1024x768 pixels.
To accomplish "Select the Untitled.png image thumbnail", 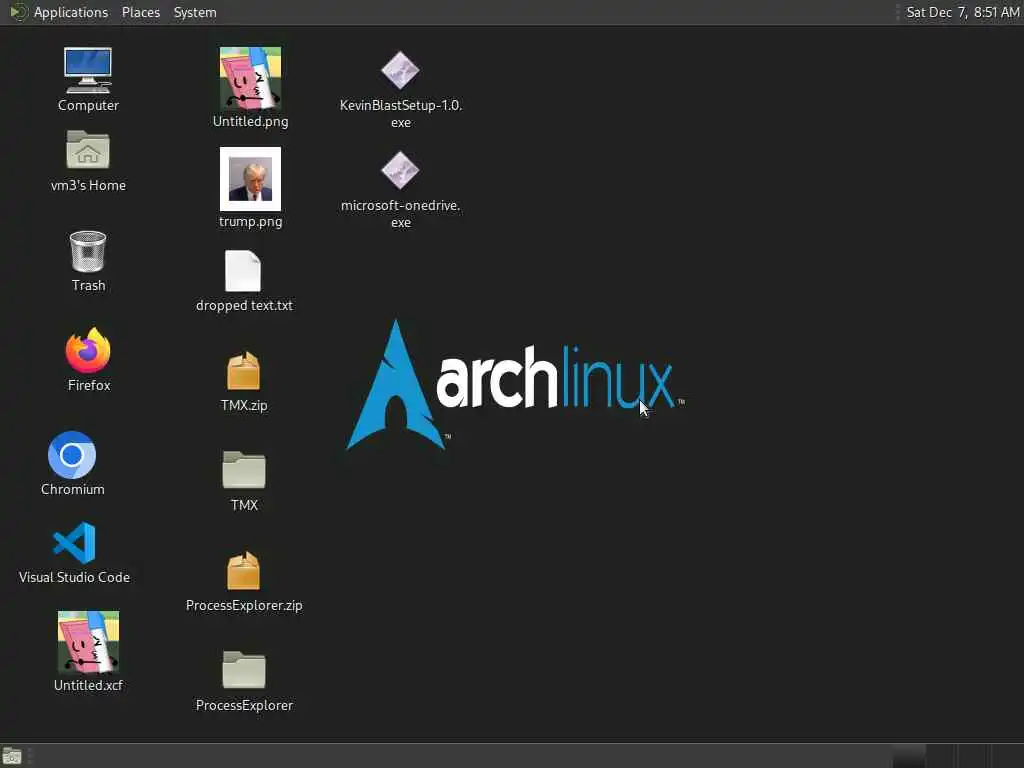I will (x=250, y=78).
